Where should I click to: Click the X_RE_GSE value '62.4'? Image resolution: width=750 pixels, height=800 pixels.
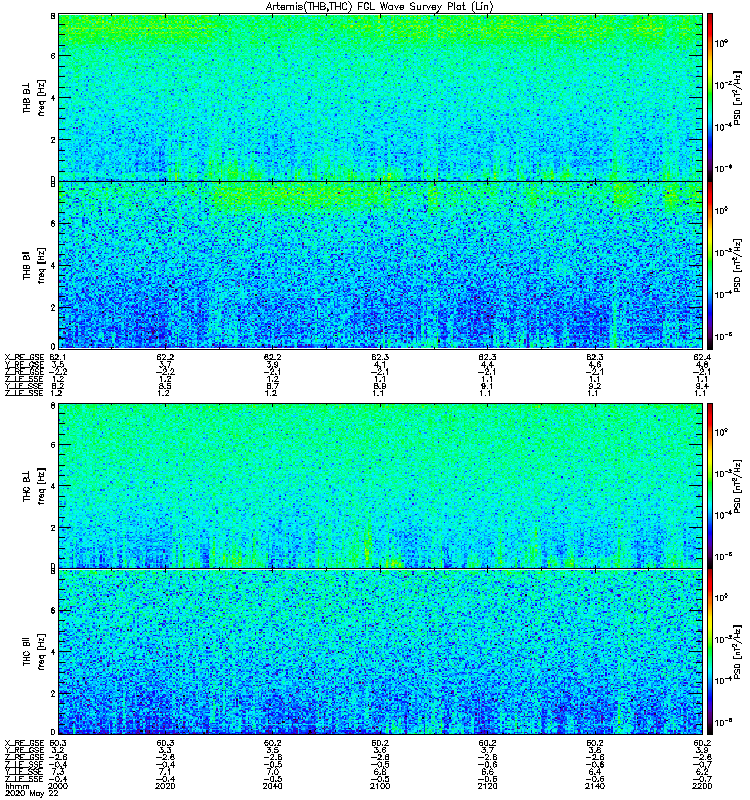pyautogui.click(x=702, y=357)
